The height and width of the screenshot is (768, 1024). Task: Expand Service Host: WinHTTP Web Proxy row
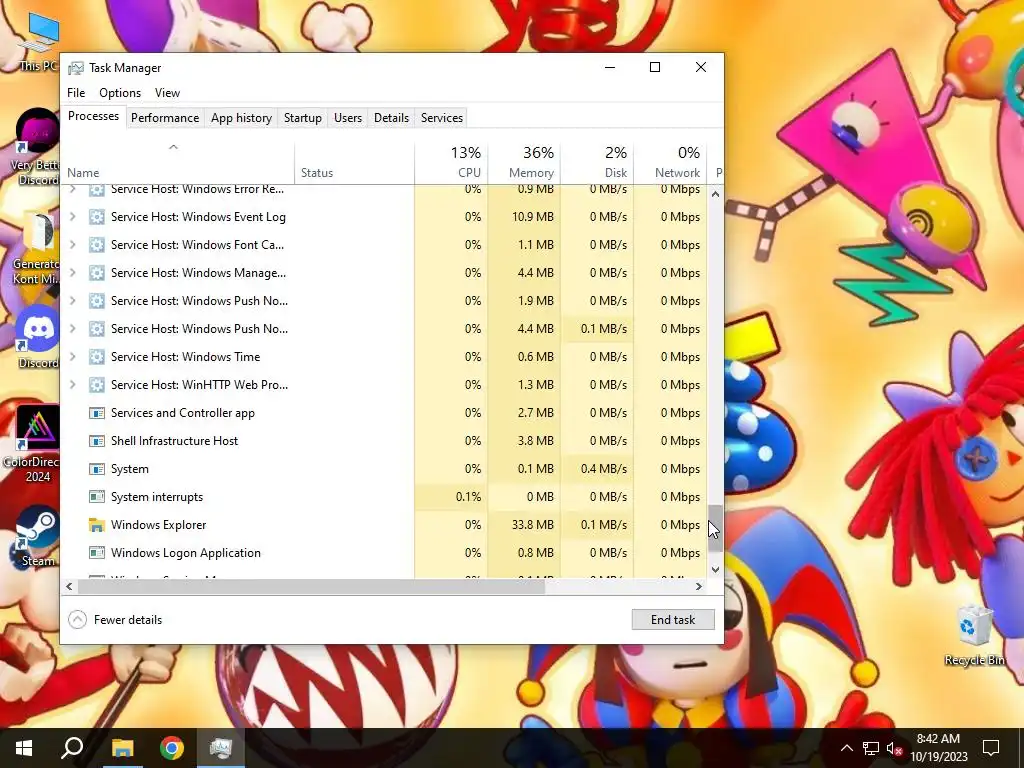(72, 385)
